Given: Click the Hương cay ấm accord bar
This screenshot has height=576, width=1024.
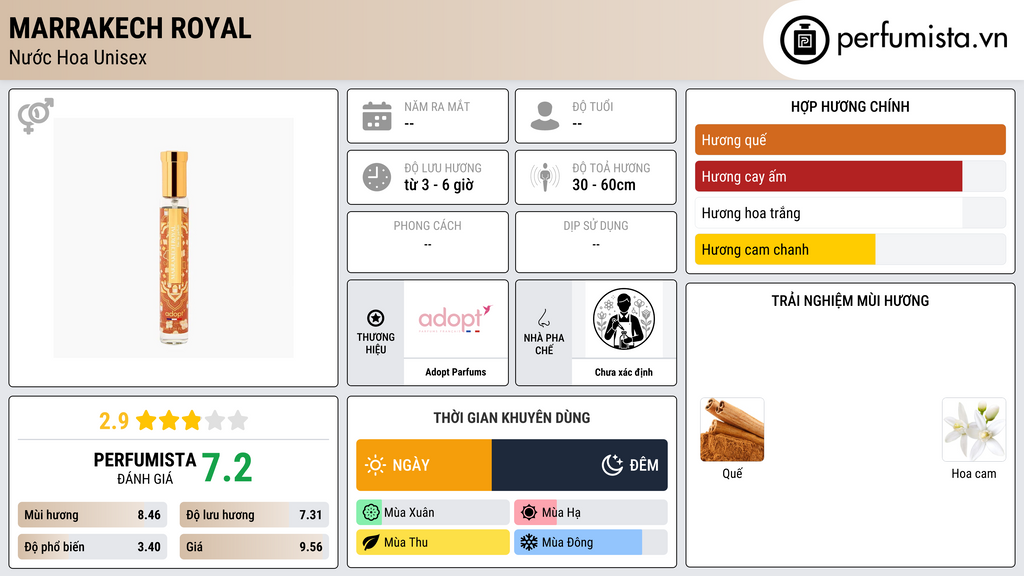Looking at the screenshot, I should pyautogui.click(x=850, y=176).
